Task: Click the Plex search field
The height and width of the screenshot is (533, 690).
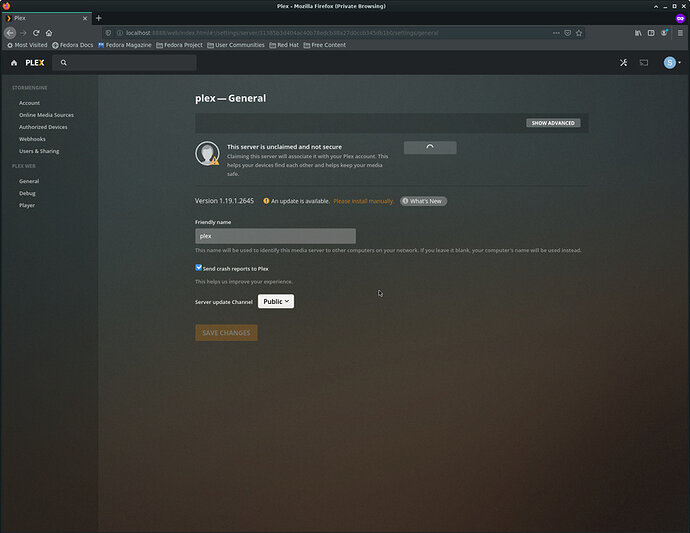Action: (125, 63)
